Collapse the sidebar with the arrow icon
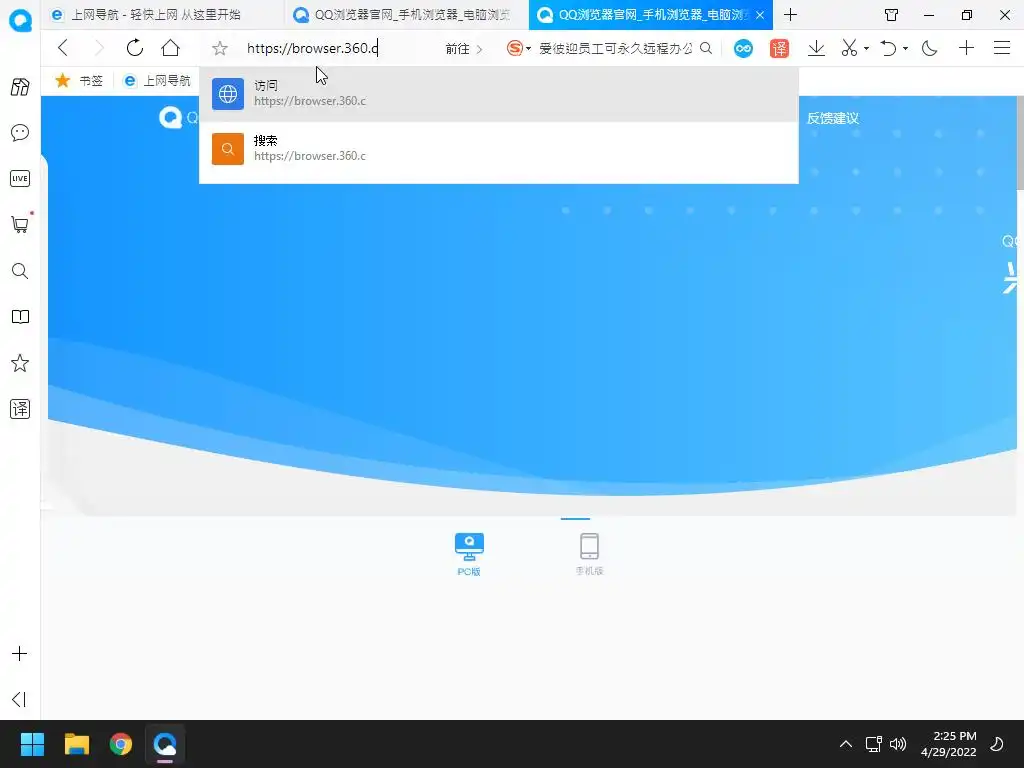The image size is (1024, 768). click(20, 699)
